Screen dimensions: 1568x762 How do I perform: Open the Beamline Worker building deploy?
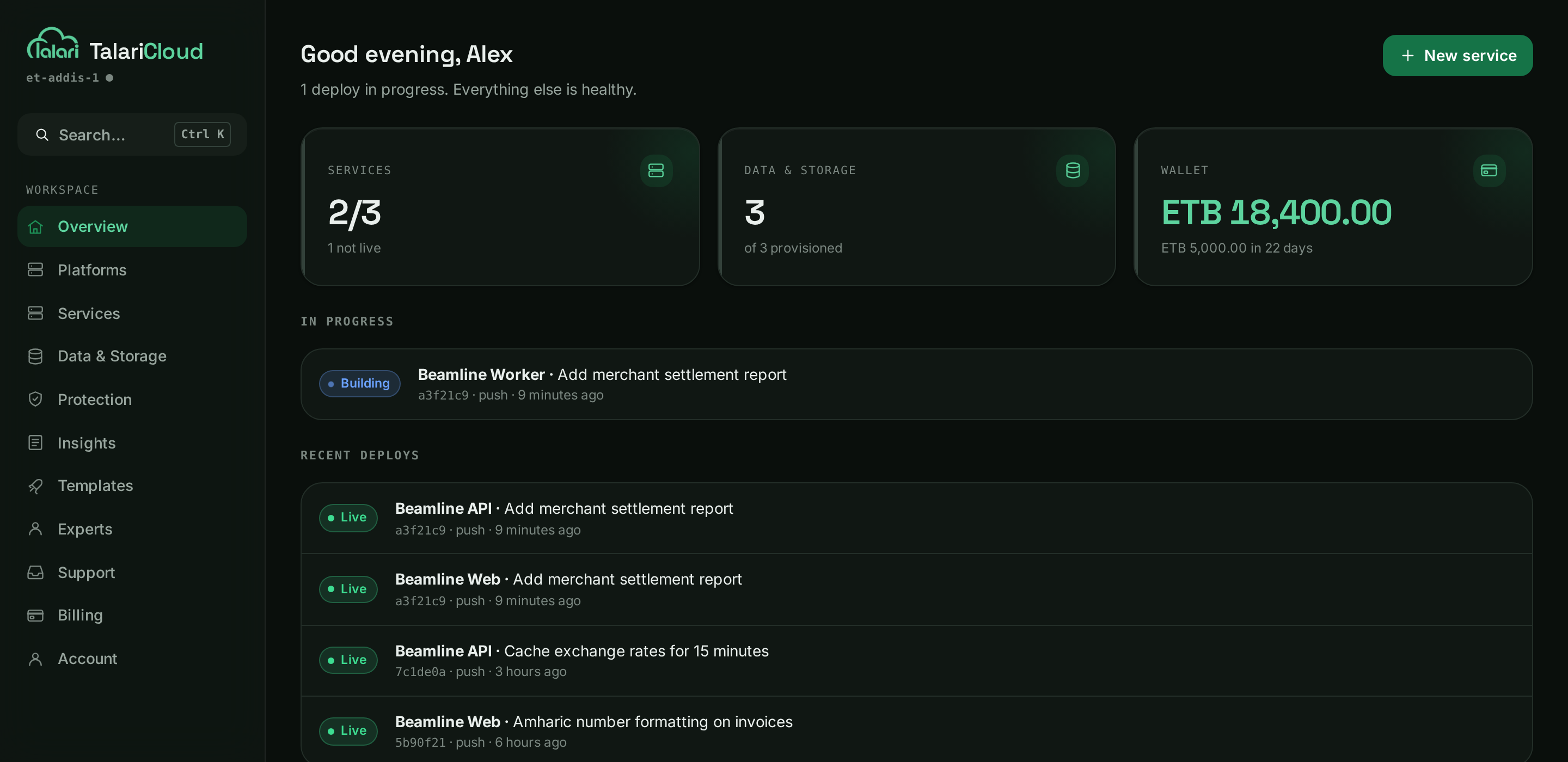(917, 384)
